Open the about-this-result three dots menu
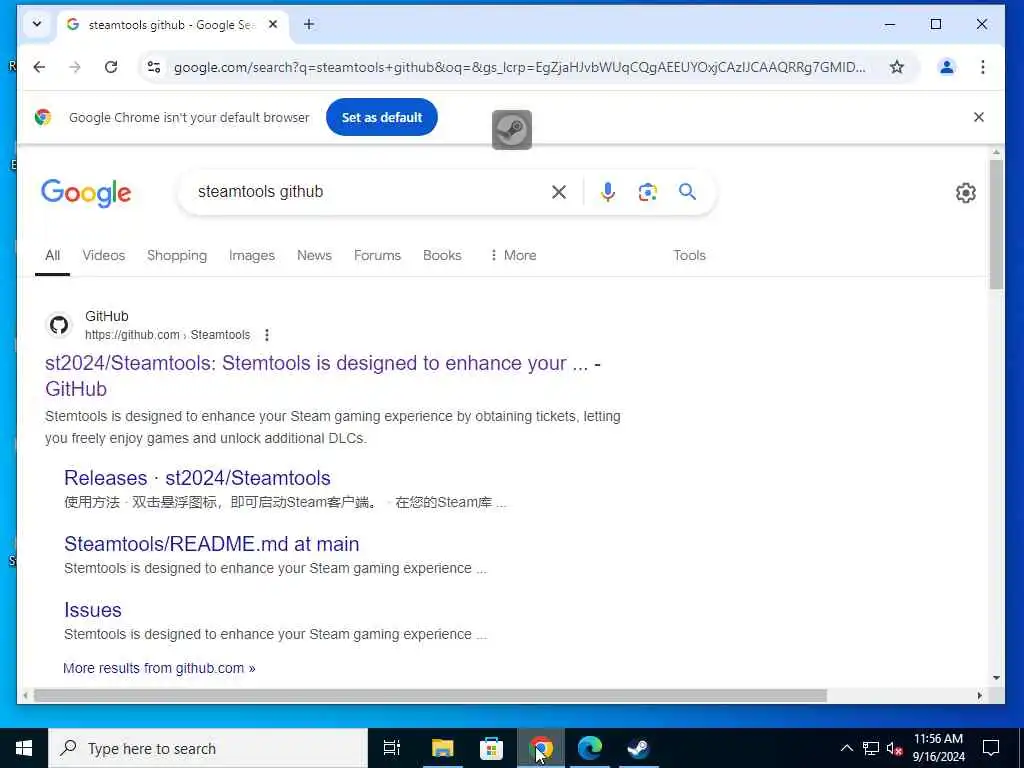This screenshot has height=768, width=1024. pyautogui.click(x=266, y=335)
